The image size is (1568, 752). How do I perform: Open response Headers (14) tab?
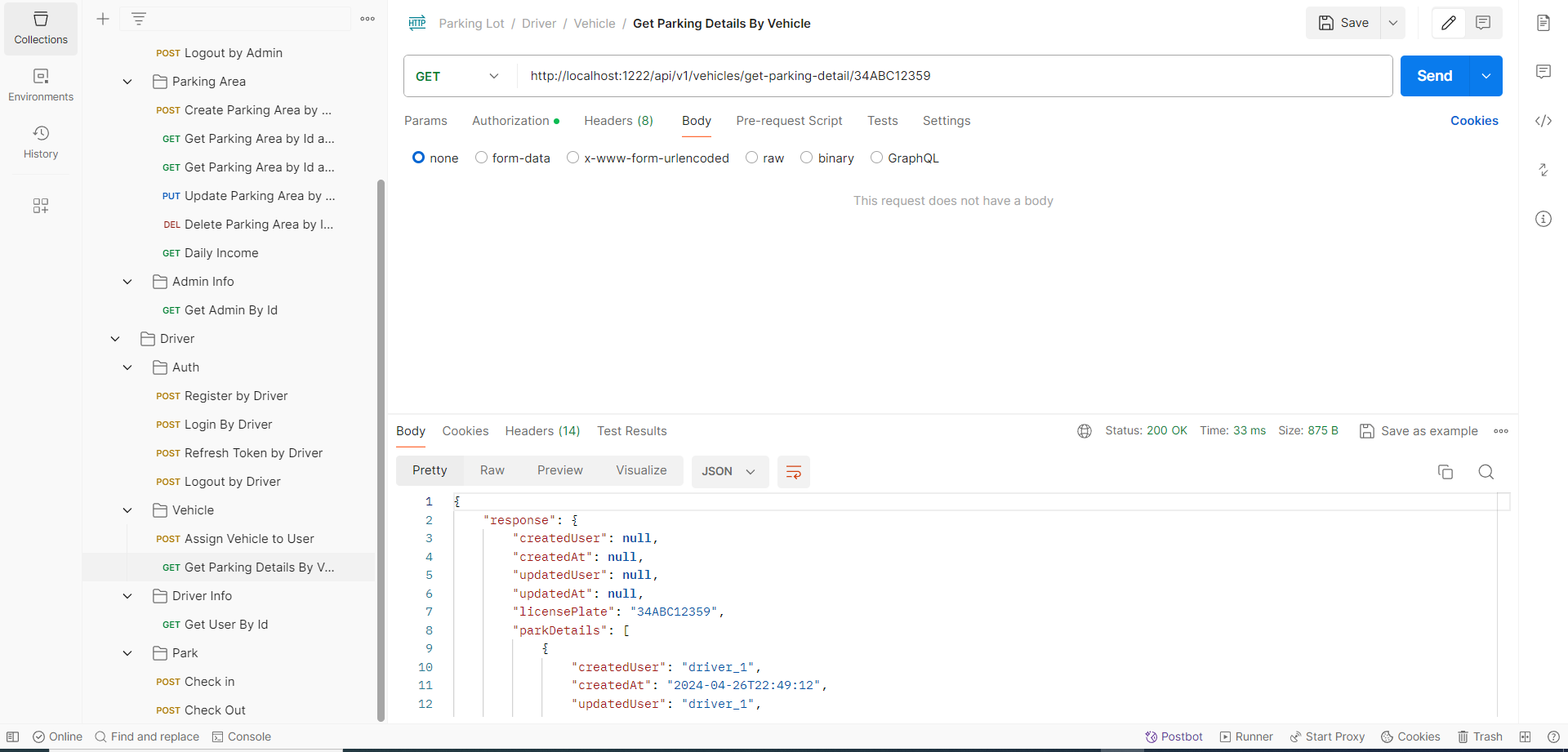coord(542,431)
